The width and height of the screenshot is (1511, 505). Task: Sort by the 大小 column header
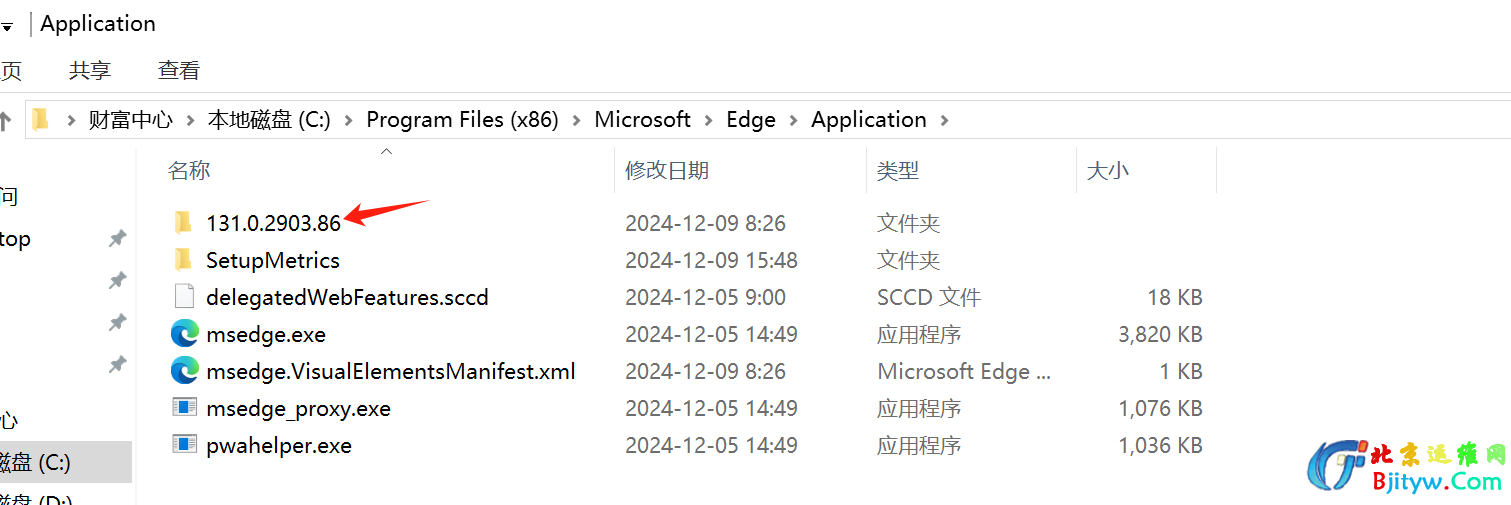(x=1108, y=171)
